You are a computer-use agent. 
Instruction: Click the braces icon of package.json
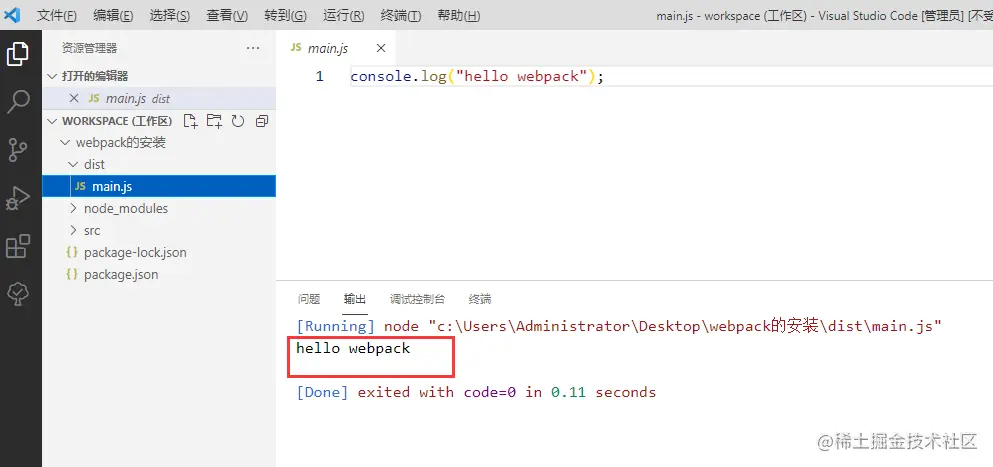tap(72, 274)
